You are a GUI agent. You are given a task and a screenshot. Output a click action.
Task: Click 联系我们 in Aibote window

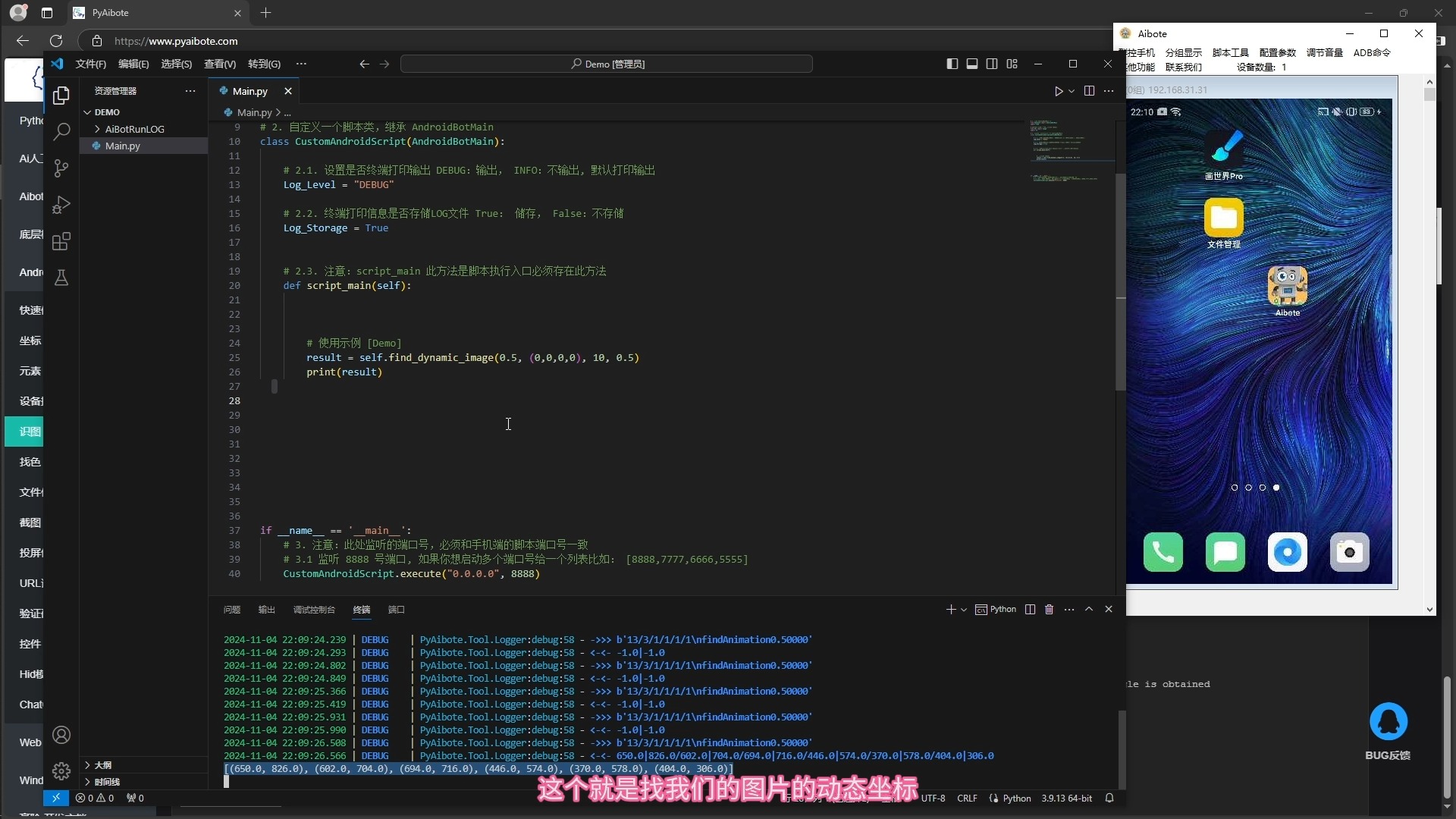(1183, 67)
